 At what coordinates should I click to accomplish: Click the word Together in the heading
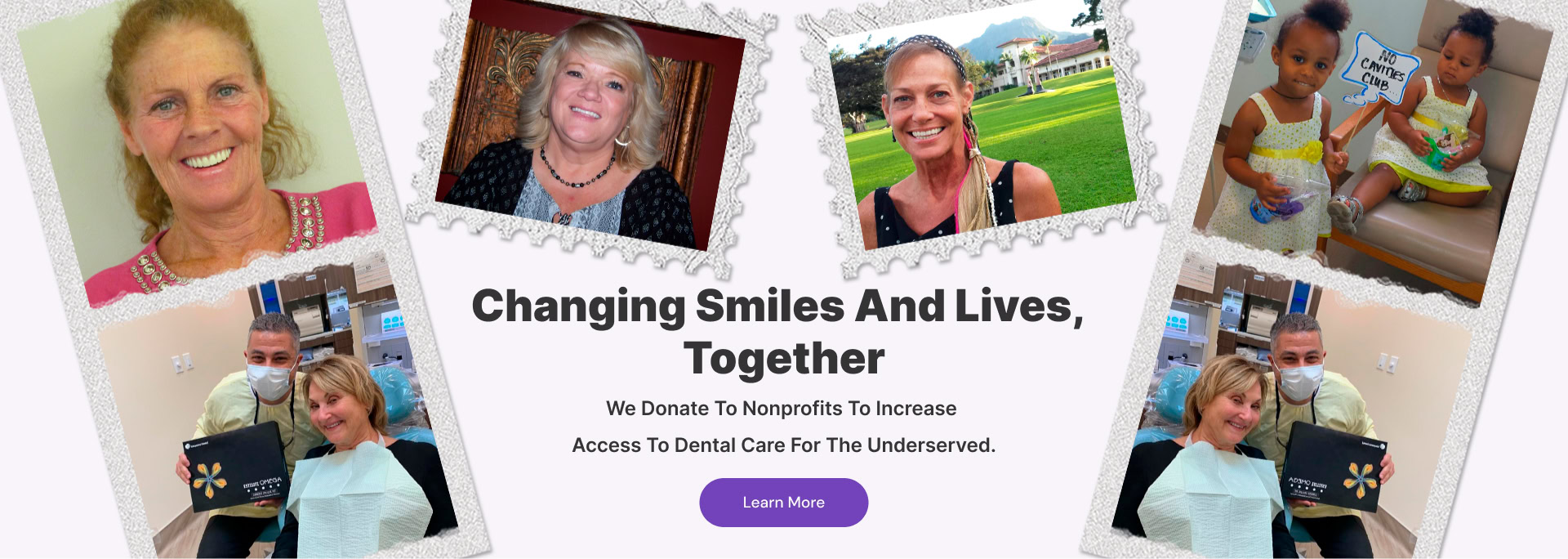[784, 358]
